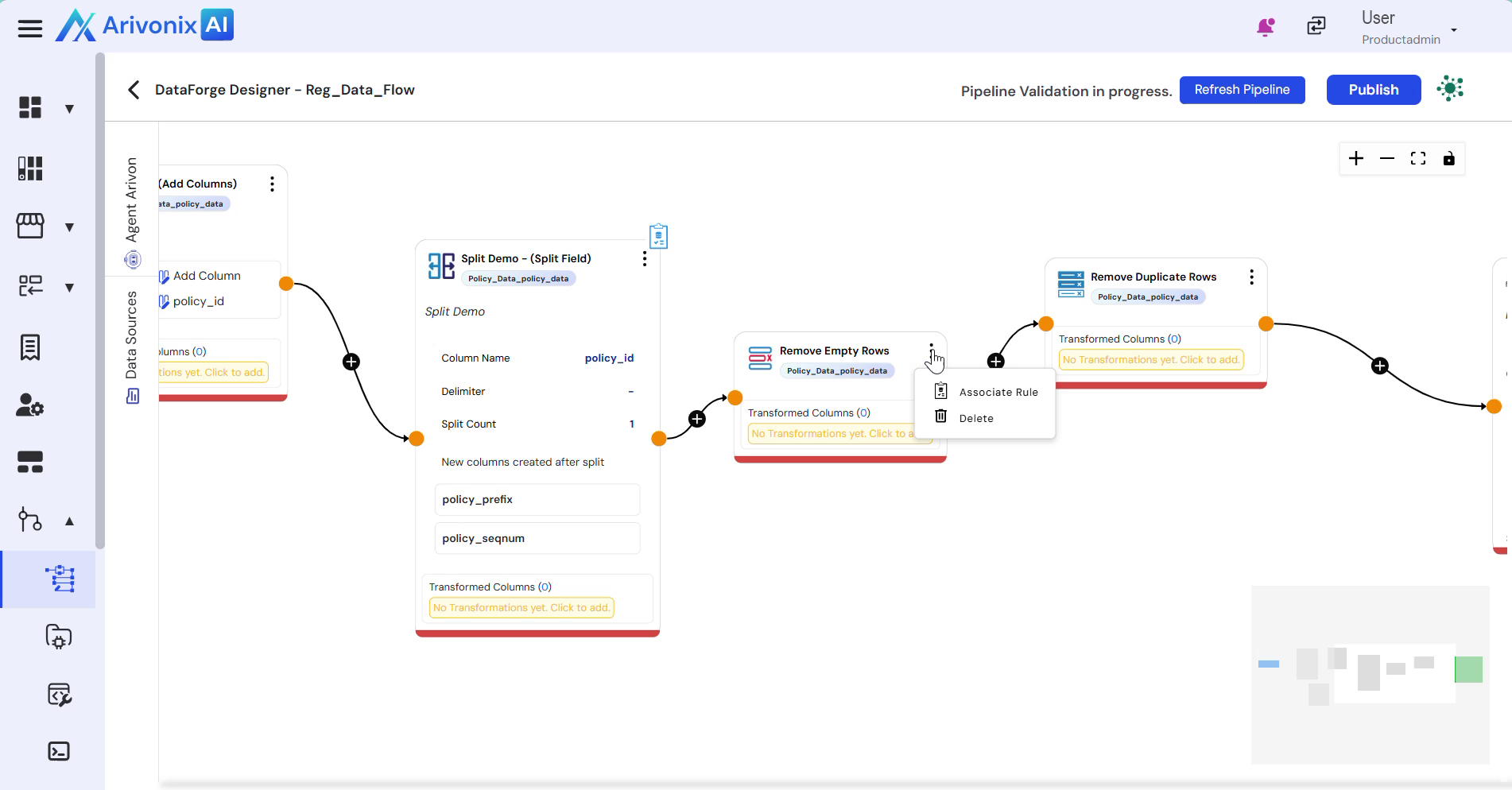
Task: Click the Refresh Pipeline button
Action: click(1242, 90)
